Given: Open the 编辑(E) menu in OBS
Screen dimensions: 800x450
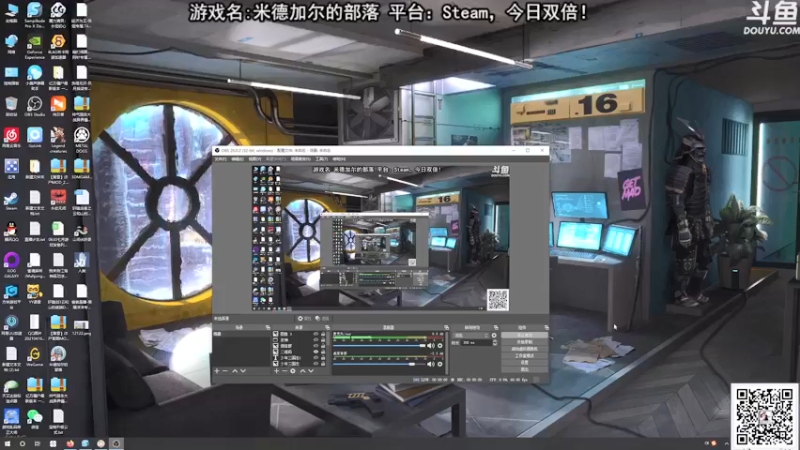Looking at the screenshot, I should click(x=238, y=159).
